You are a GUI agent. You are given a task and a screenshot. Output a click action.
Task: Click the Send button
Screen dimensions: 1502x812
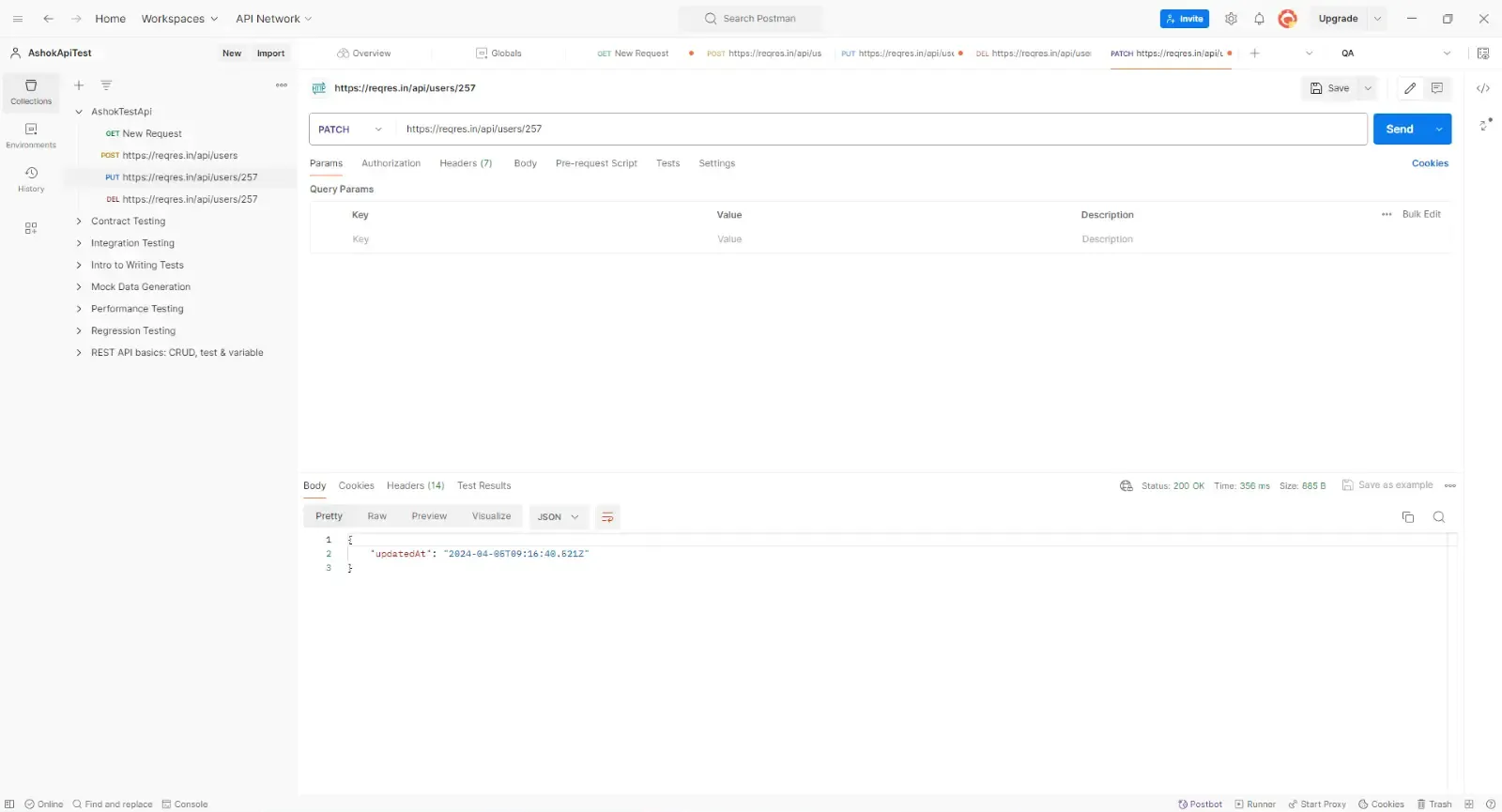click(x=1399, y=130)
